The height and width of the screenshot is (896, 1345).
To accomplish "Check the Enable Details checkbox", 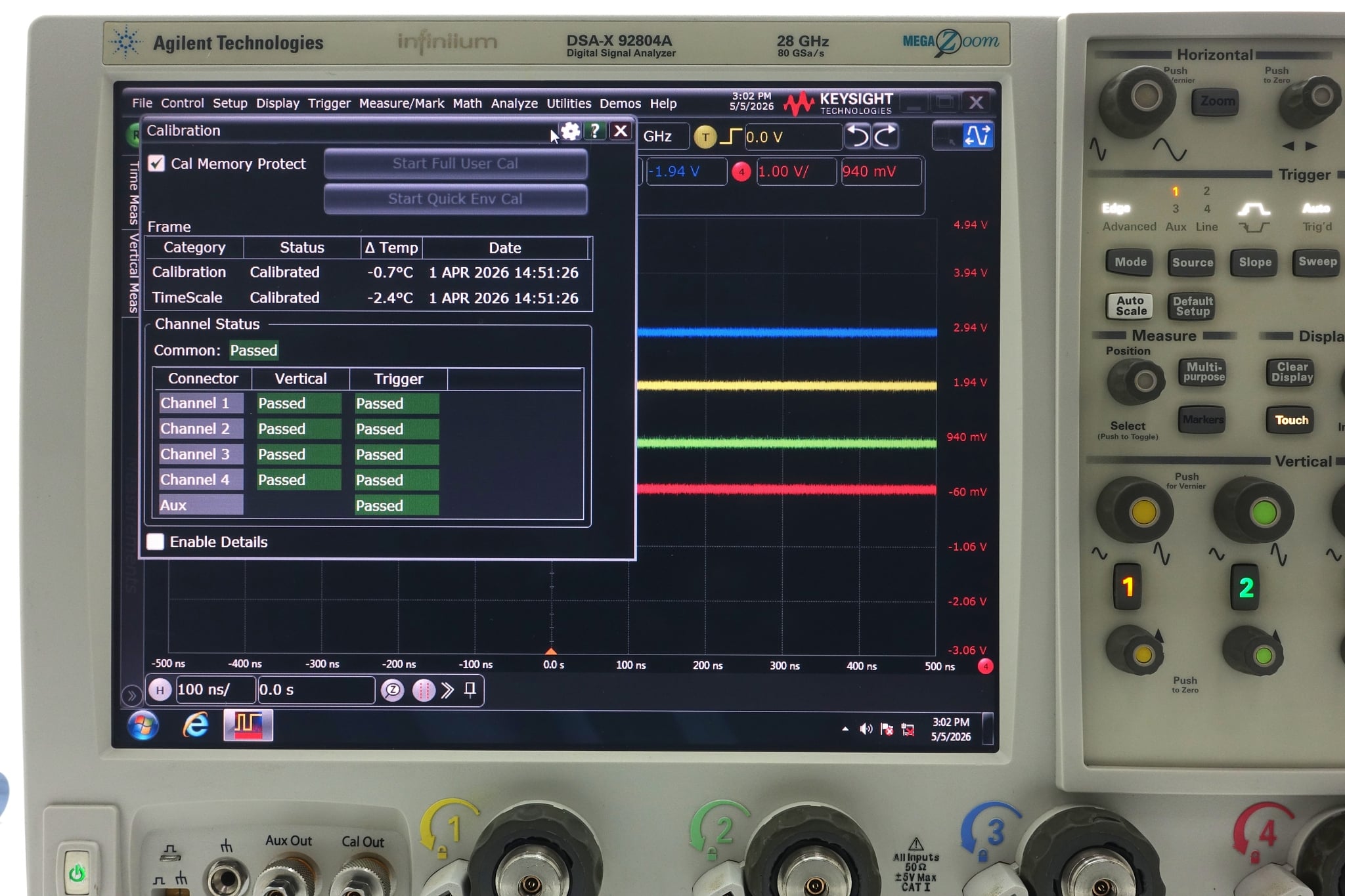I will tap(156, 542).
